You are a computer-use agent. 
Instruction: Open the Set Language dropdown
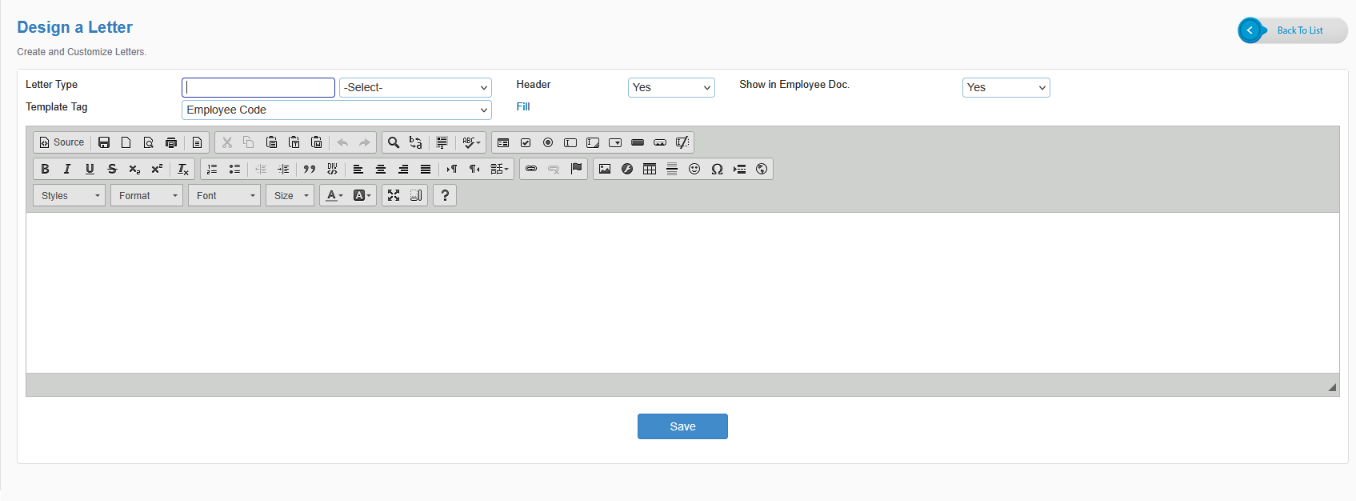point(500,169)
